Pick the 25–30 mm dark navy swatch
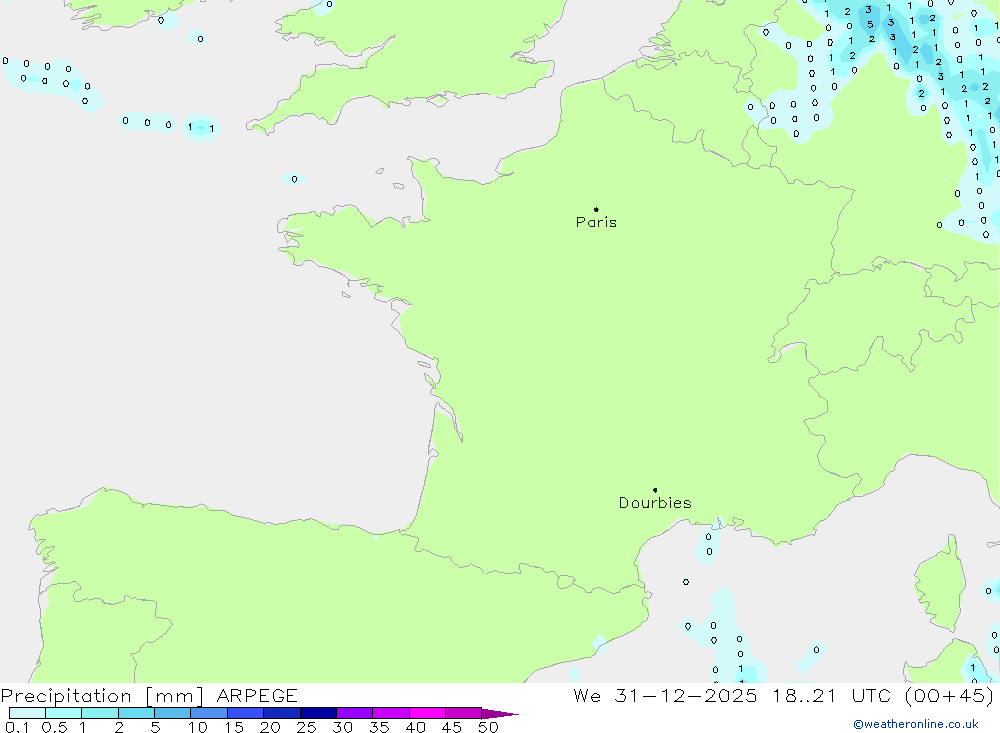This screenshot has width=1000, height=733. (x=318, y=714)
